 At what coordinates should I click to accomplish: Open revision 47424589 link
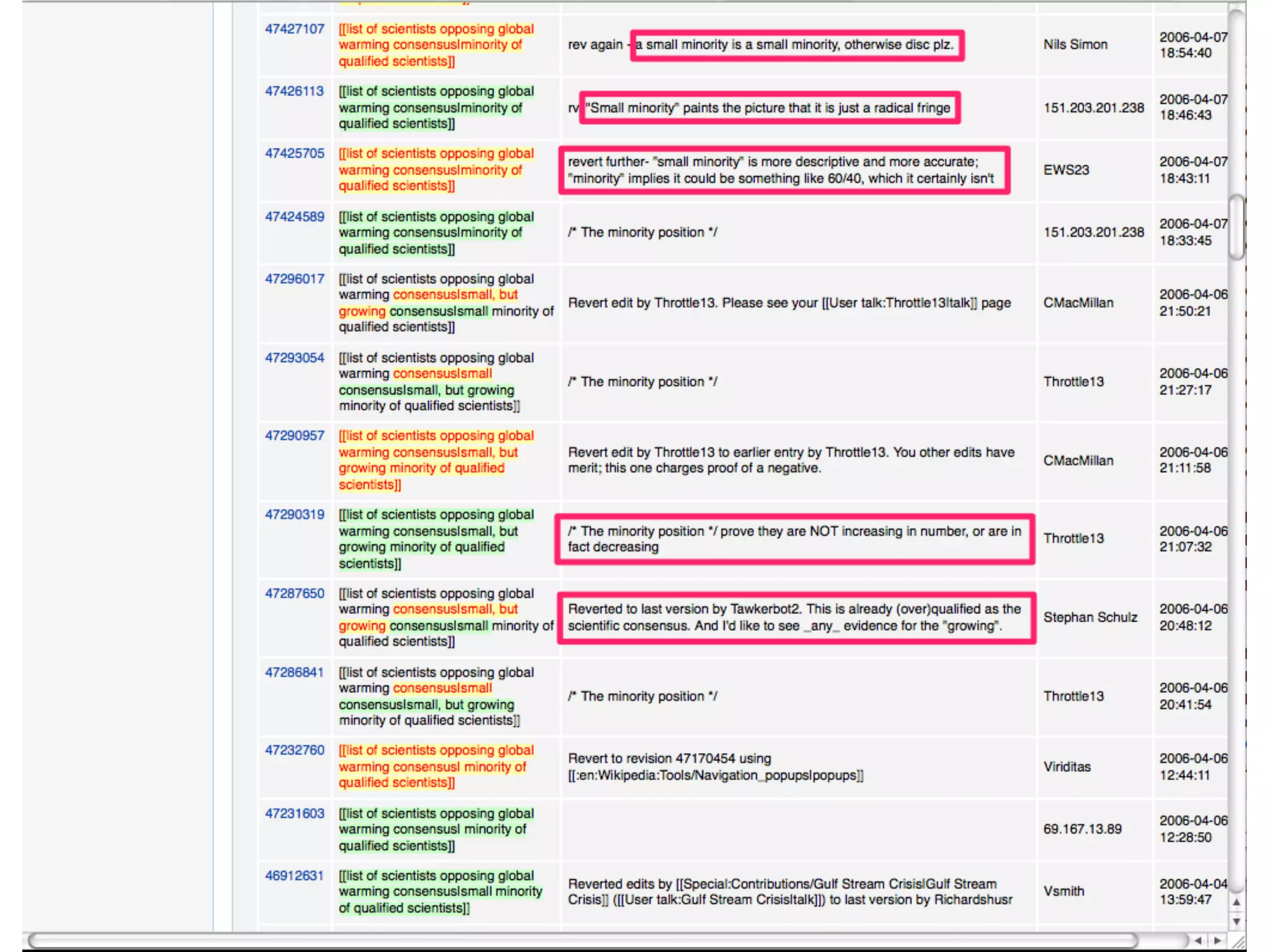tap(295, 216)
